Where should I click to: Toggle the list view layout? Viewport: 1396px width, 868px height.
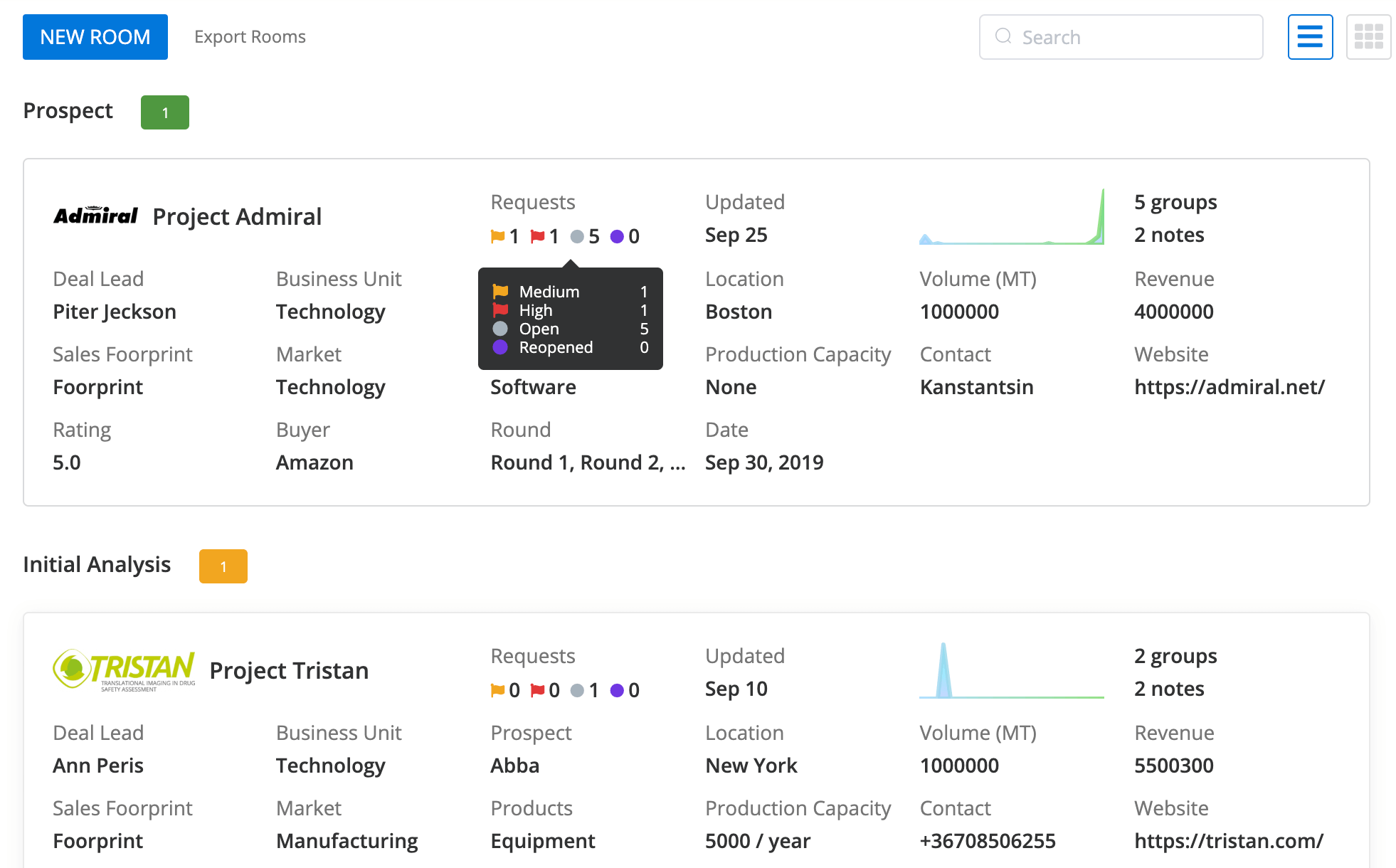point(1310,36)
